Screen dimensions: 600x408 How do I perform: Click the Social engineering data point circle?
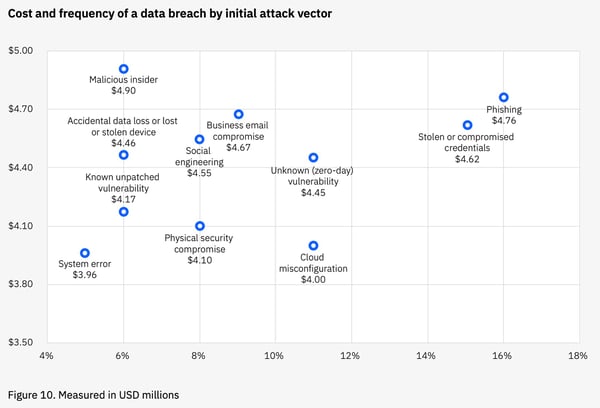199,139
